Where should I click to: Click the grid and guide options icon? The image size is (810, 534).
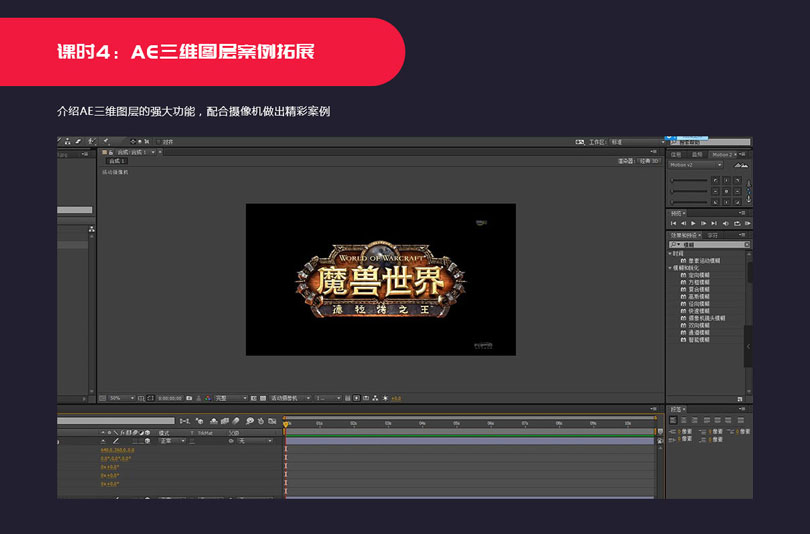(141, 398)
